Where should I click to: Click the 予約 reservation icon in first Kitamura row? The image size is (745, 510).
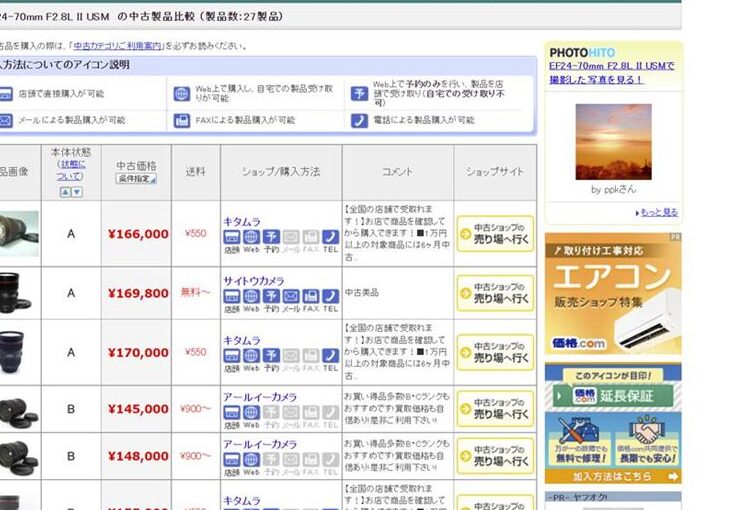(x=271, y=238)
